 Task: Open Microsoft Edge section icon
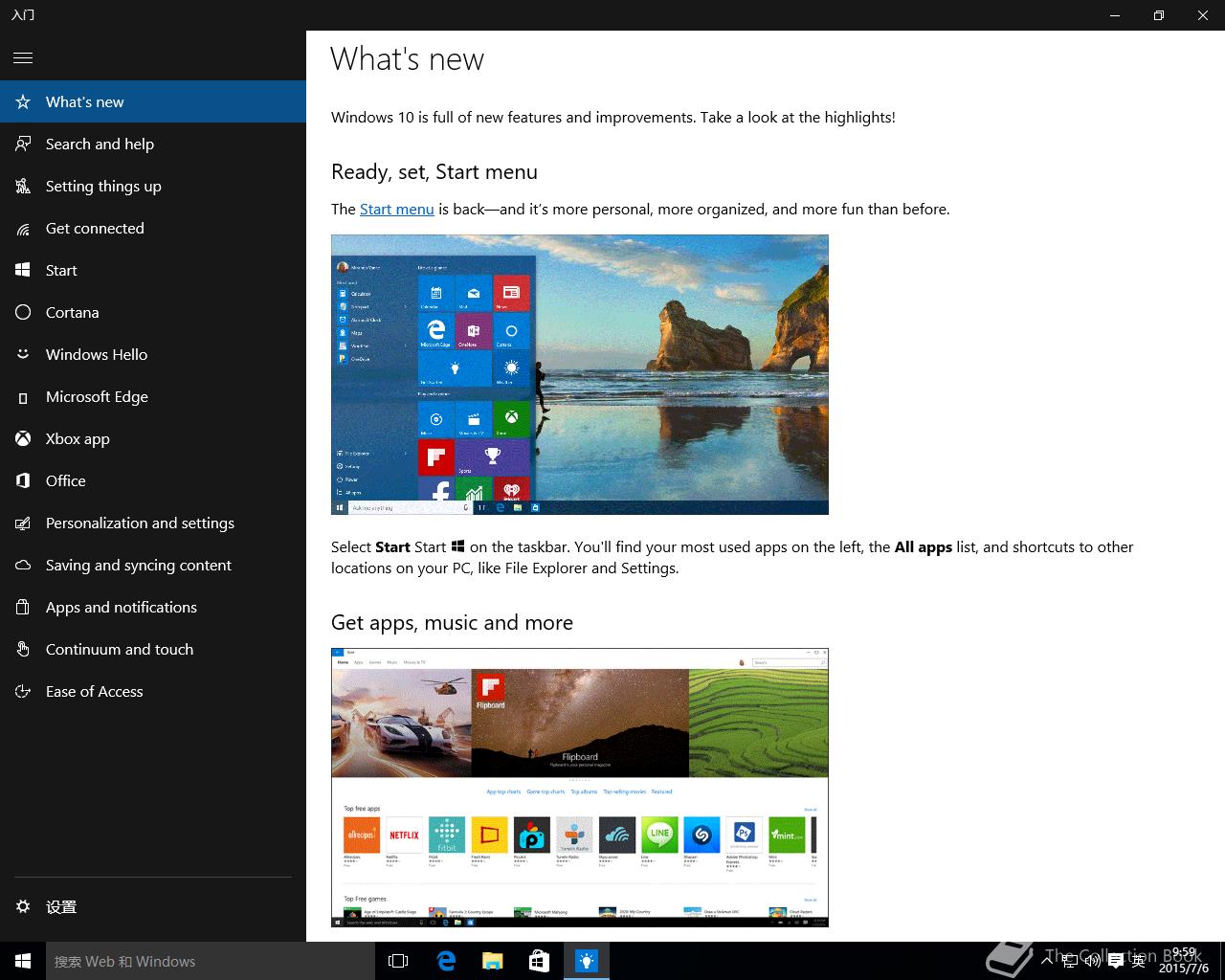[x=23, y=396]
